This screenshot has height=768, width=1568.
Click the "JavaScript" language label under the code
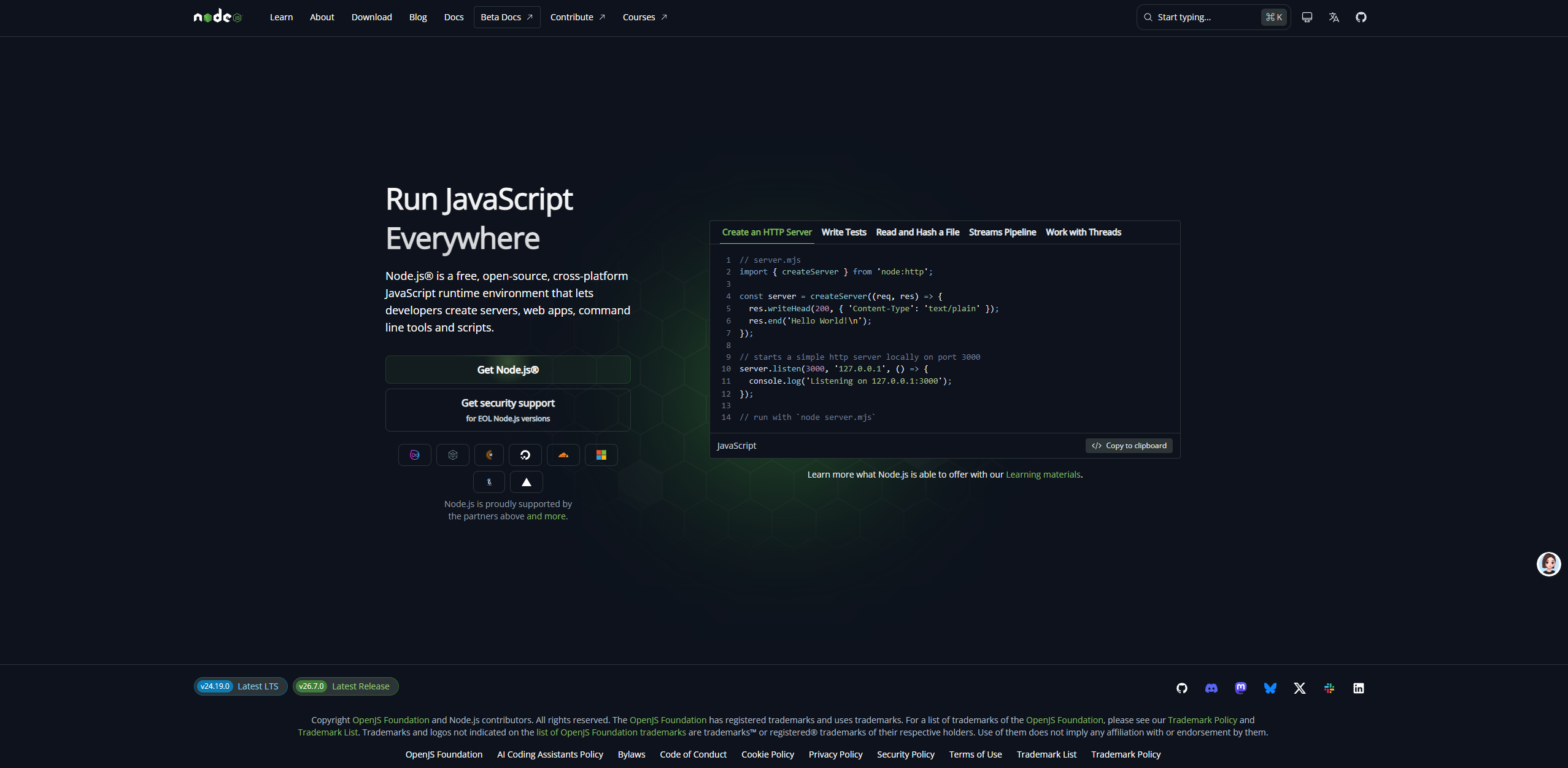point(736,446)
